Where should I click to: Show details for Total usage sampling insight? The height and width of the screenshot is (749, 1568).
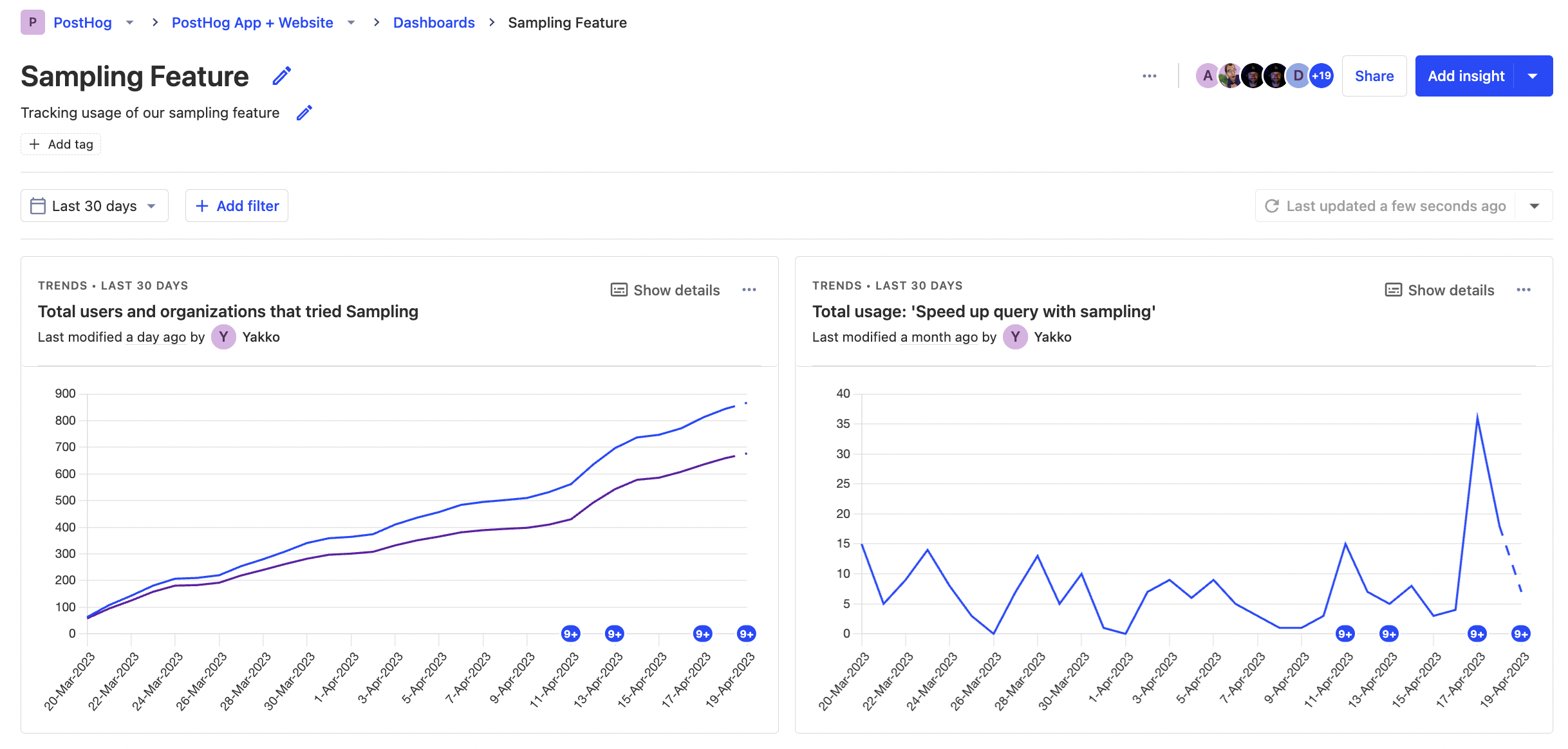point(1439,290)
